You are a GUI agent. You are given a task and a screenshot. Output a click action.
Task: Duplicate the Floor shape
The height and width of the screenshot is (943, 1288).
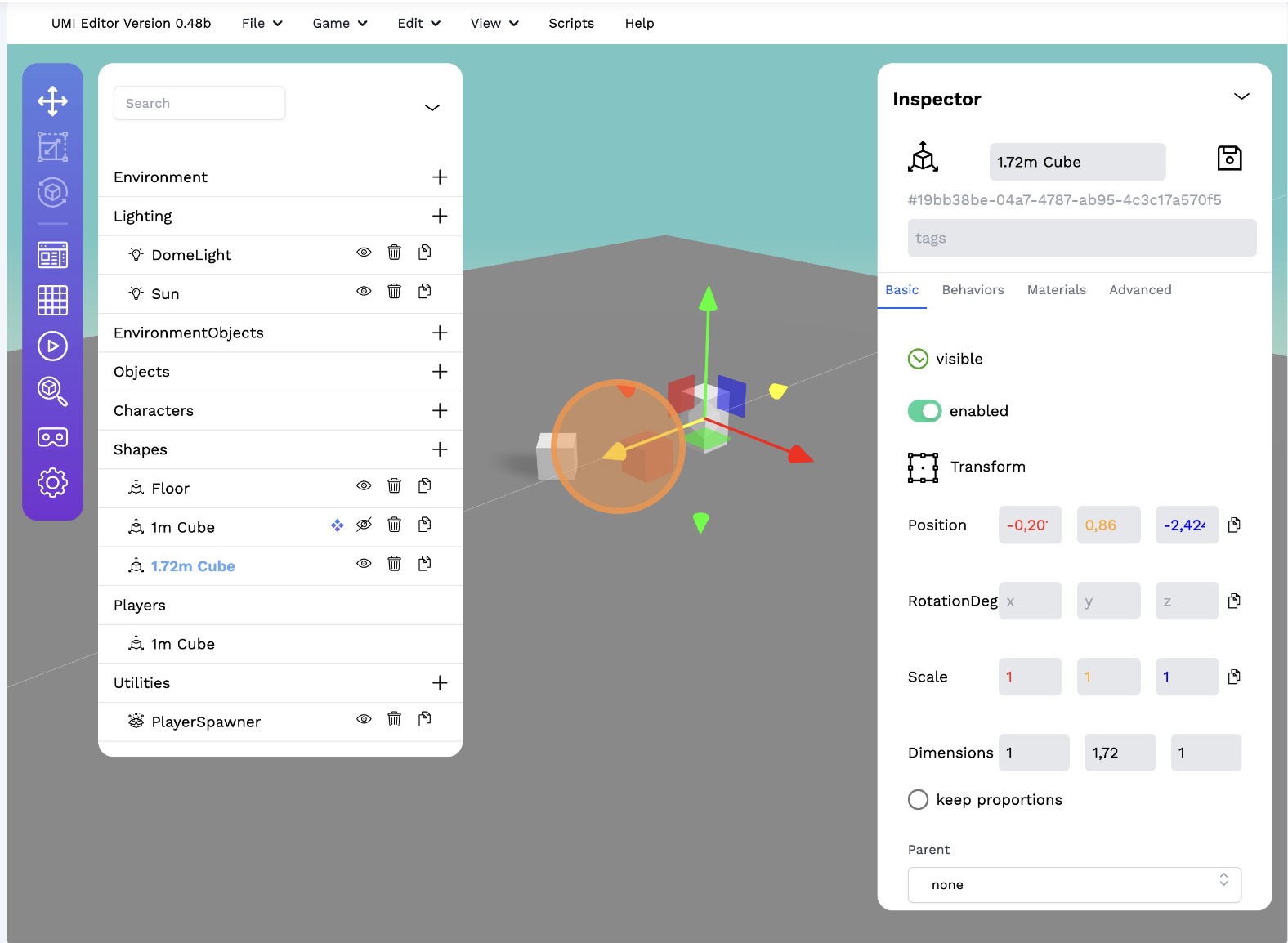424,486
